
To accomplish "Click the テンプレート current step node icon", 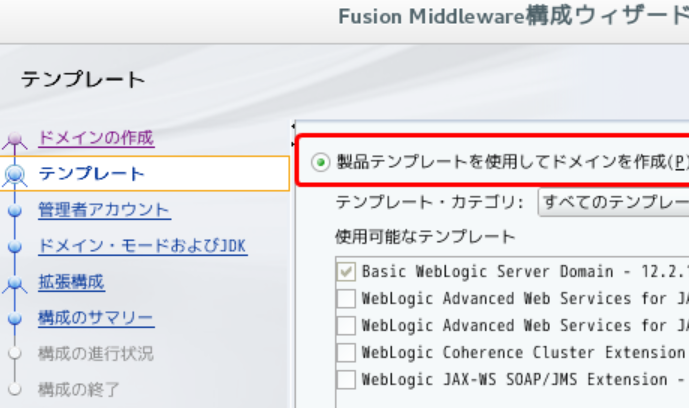I will click(15, 175).
